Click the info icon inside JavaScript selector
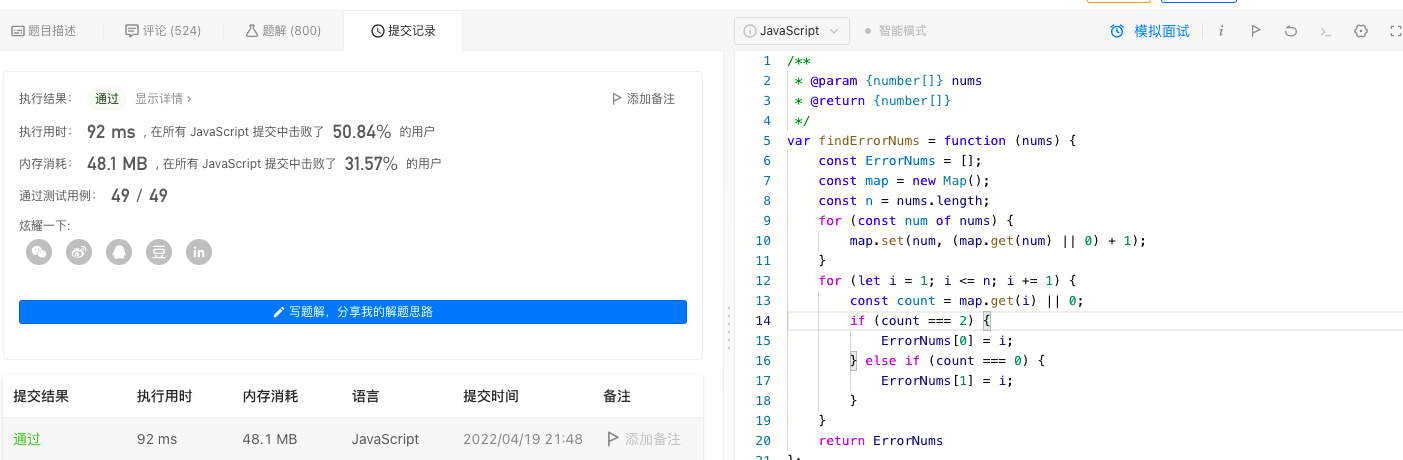The width and height of the screenshot is (1403, 460). (750, 31)
